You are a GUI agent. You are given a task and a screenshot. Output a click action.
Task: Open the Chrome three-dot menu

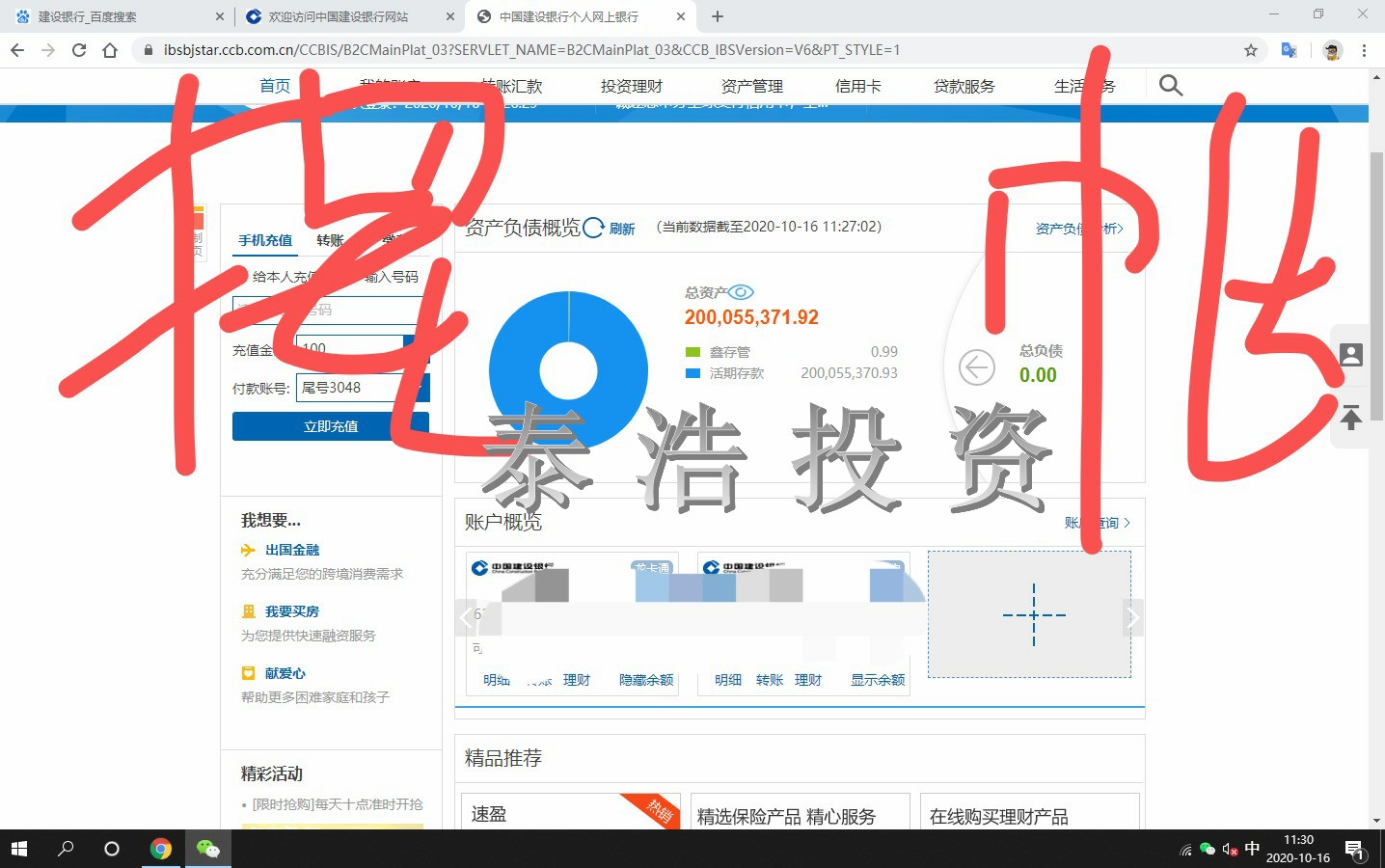pyautogui.click(x=1364, y=50)
